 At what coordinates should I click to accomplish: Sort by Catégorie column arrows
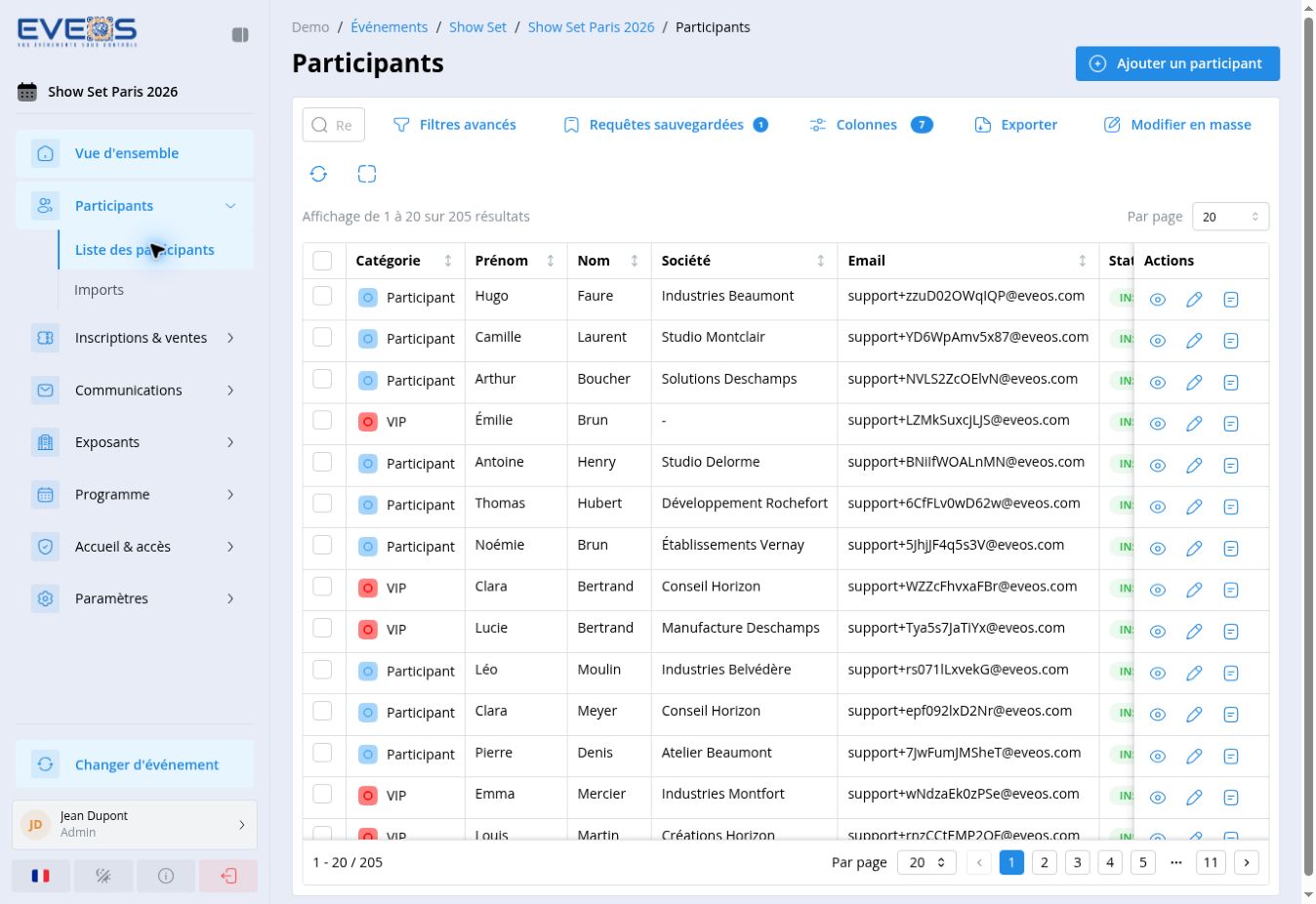[448, 261]
